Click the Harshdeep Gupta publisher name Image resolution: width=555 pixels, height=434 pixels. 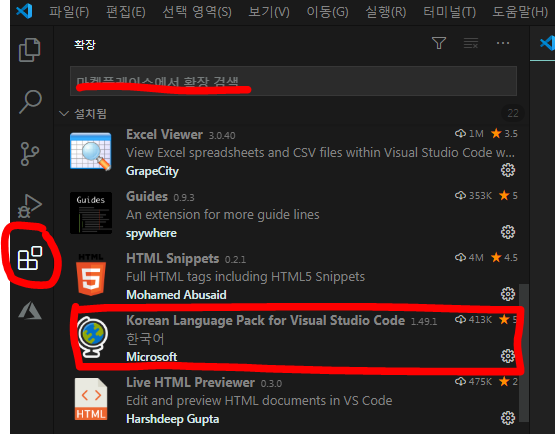point(173,419)
